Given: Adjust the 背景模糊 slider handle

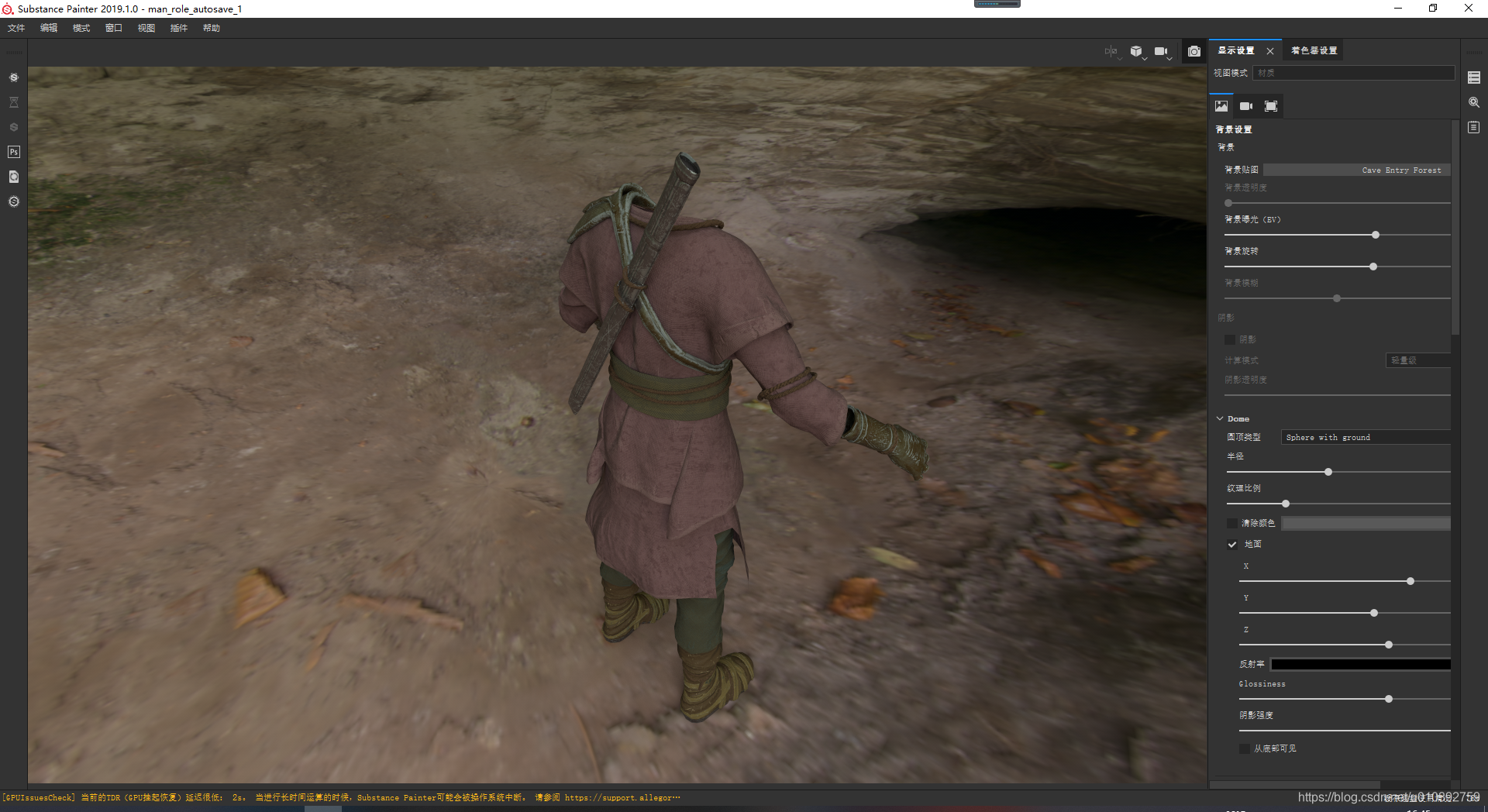Looking at the screenshot, I should (1337, 298).
